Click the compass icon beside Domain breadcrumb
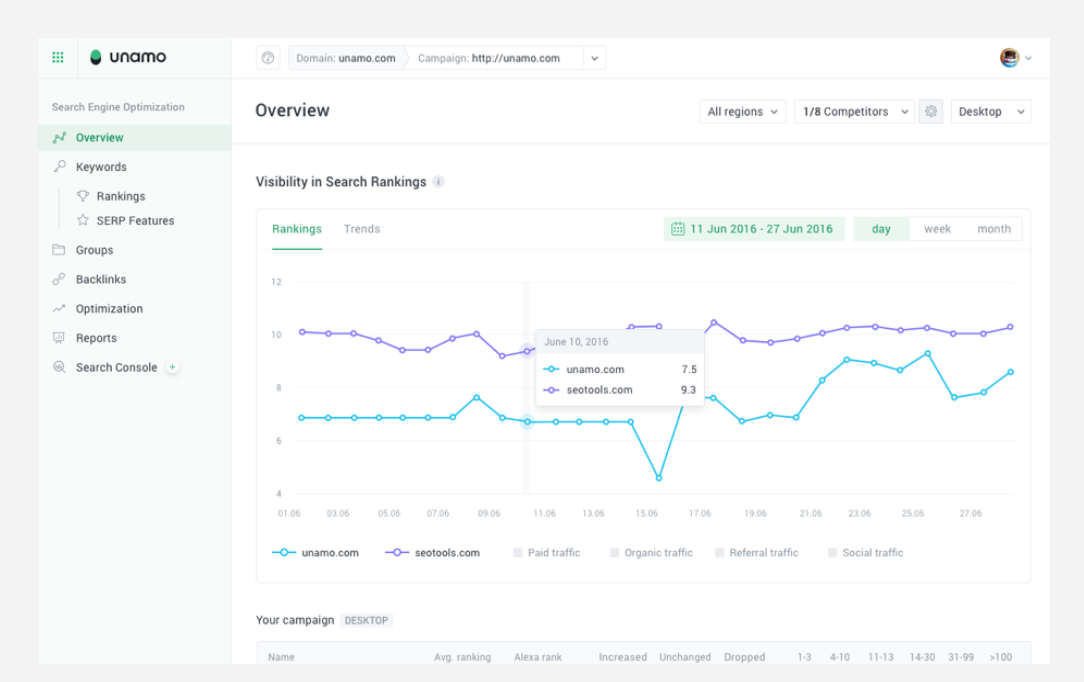Screen dimensions: 1084x682 click(268, 58)
